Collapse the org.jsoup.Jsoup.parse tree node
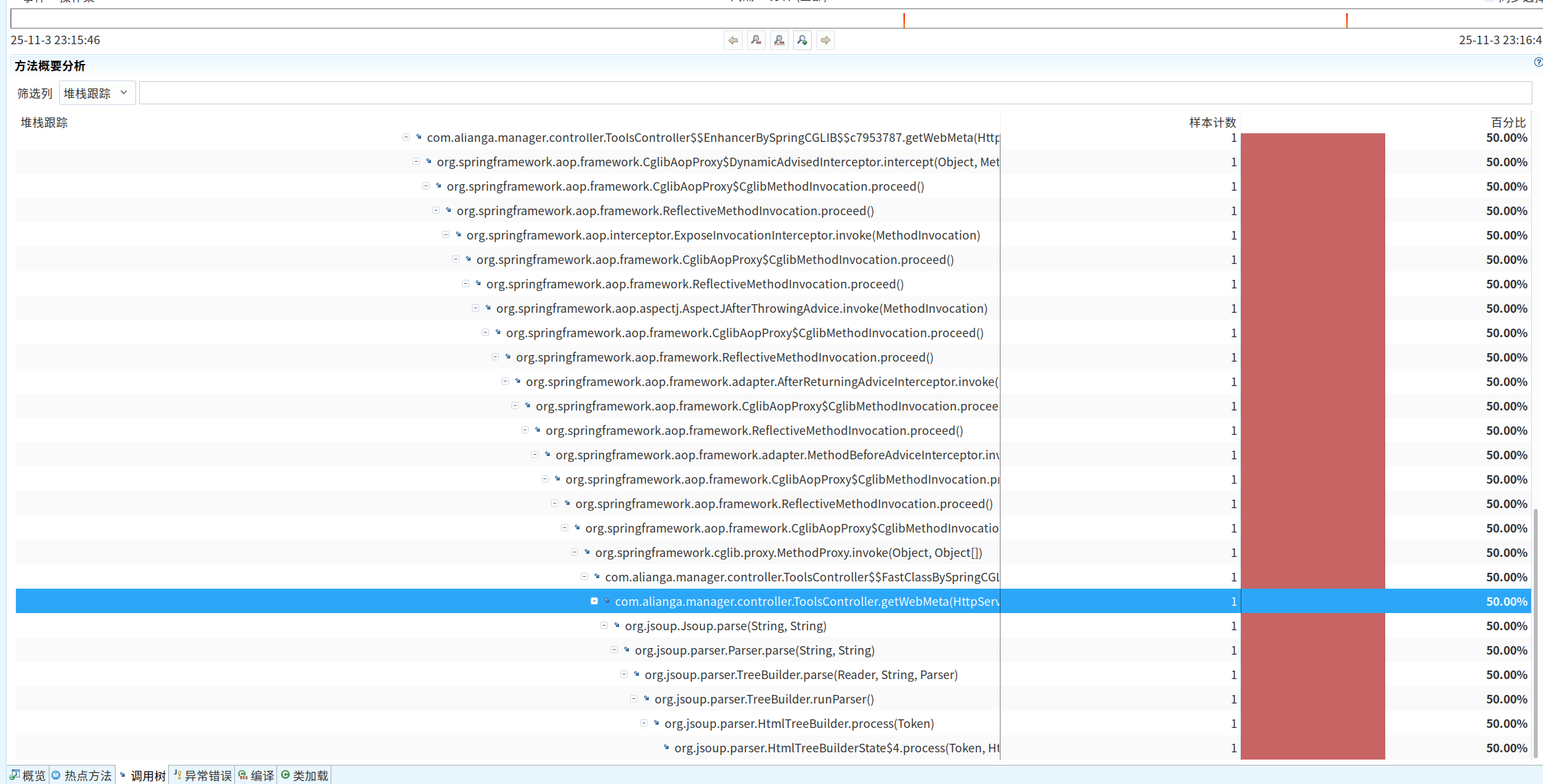1543x784 pixels. click(x=604, y=626)
